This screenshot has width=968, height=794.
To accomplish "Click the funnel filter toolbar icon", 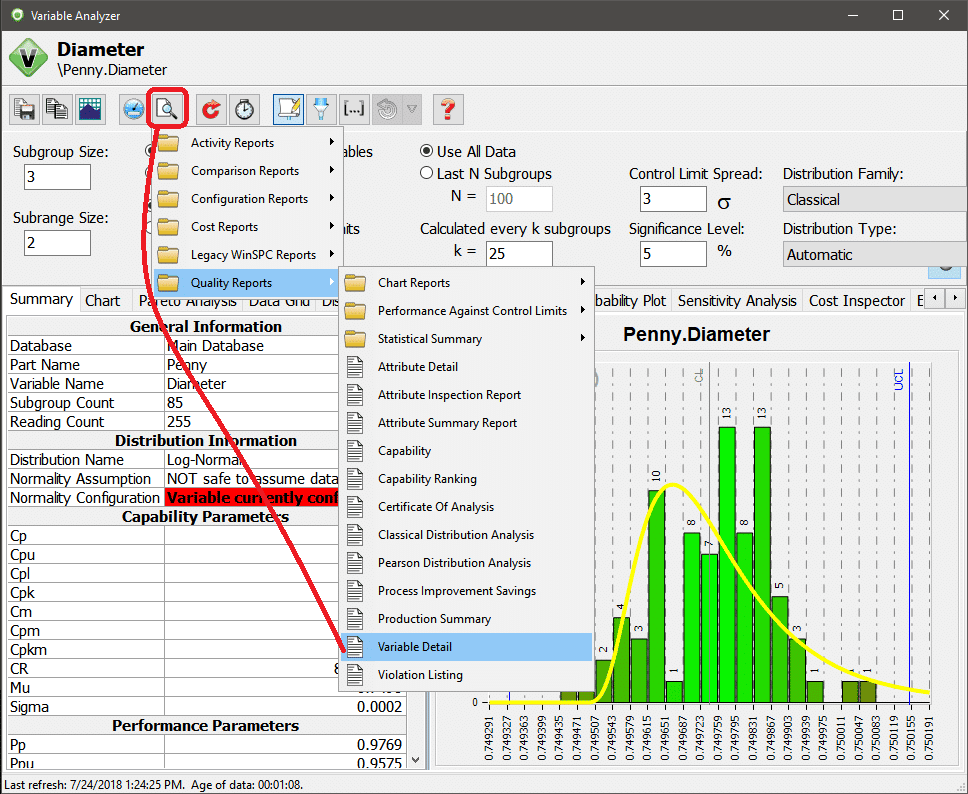I will (321, 109).
